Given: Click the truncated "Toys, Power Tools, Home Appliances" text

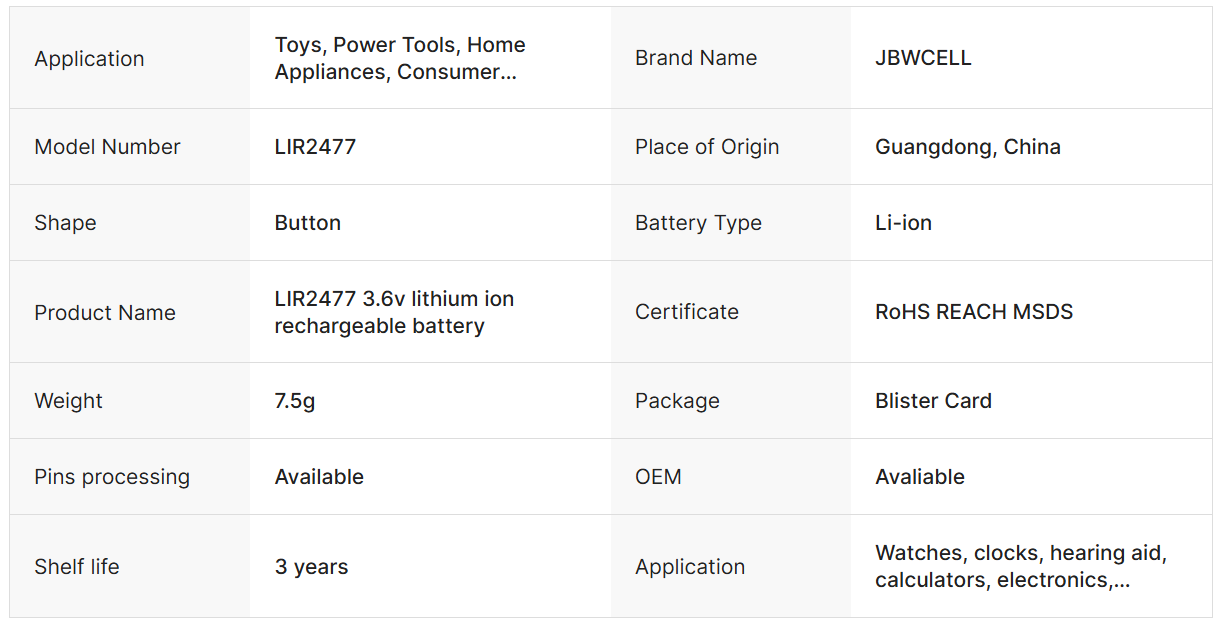Looking at the screenshot, I should click(400, 58).
